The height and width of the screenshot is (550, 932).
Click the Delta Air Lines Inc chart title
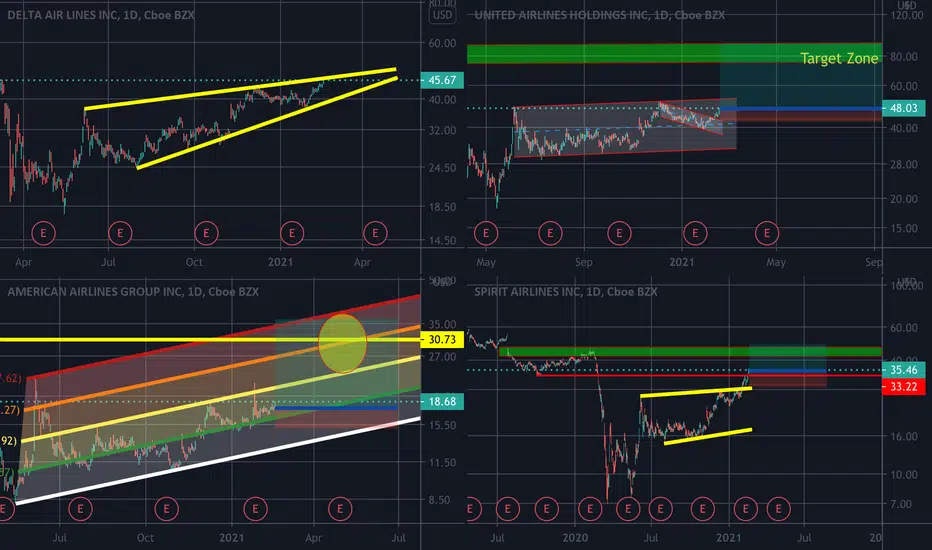tap(100, 15)
